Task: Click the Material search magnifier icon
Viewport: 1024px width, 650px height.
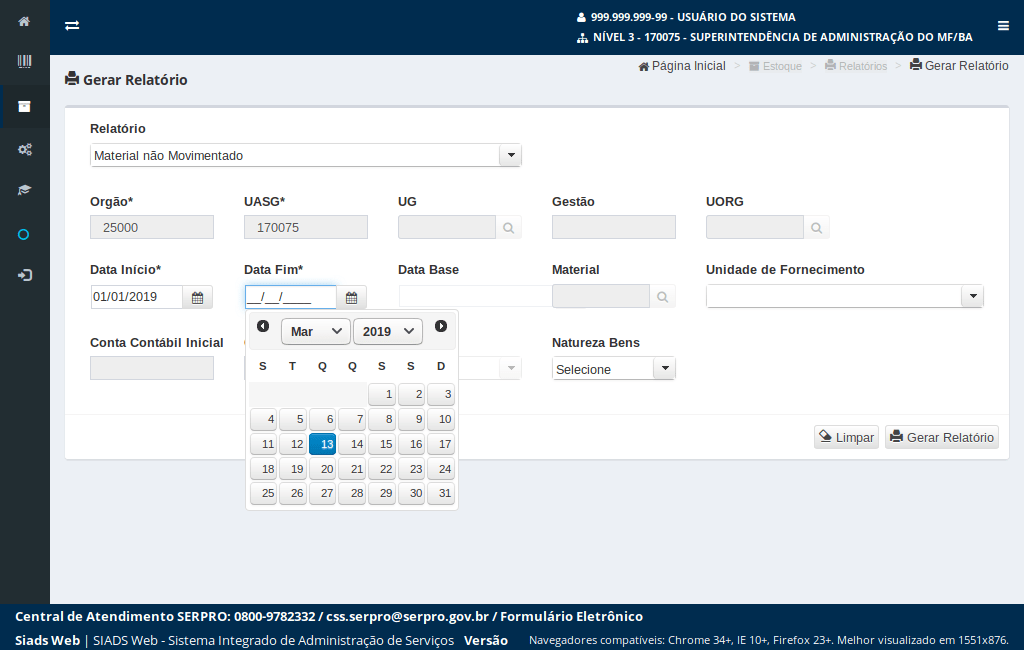Action: [x=662, y=297]
